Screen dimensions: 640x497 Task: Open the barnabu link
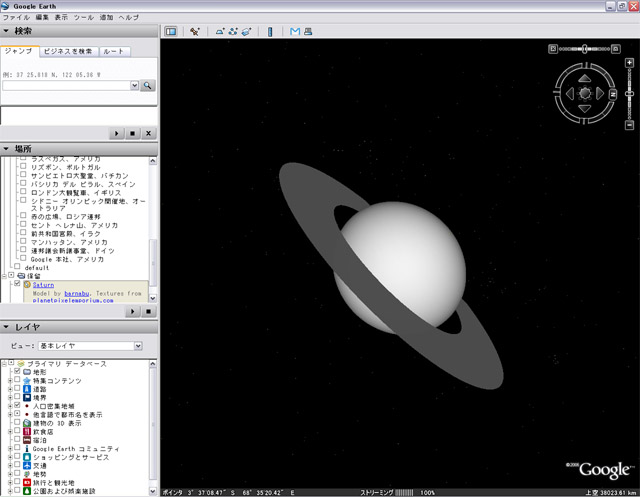coord(77,293)
